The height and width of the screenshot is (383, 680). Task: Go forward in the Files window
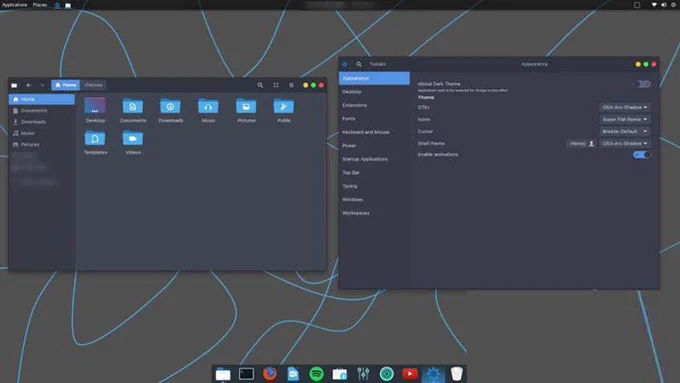tap(42, 85)
